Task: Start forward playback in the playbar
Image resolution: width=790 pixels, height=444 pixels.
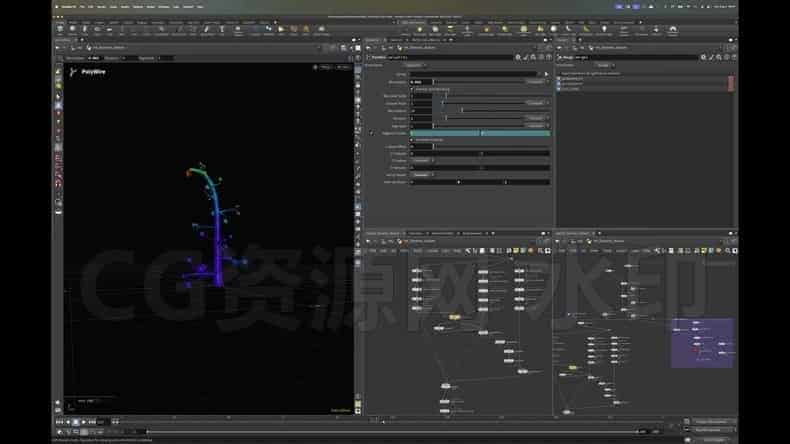Action: 84,422
